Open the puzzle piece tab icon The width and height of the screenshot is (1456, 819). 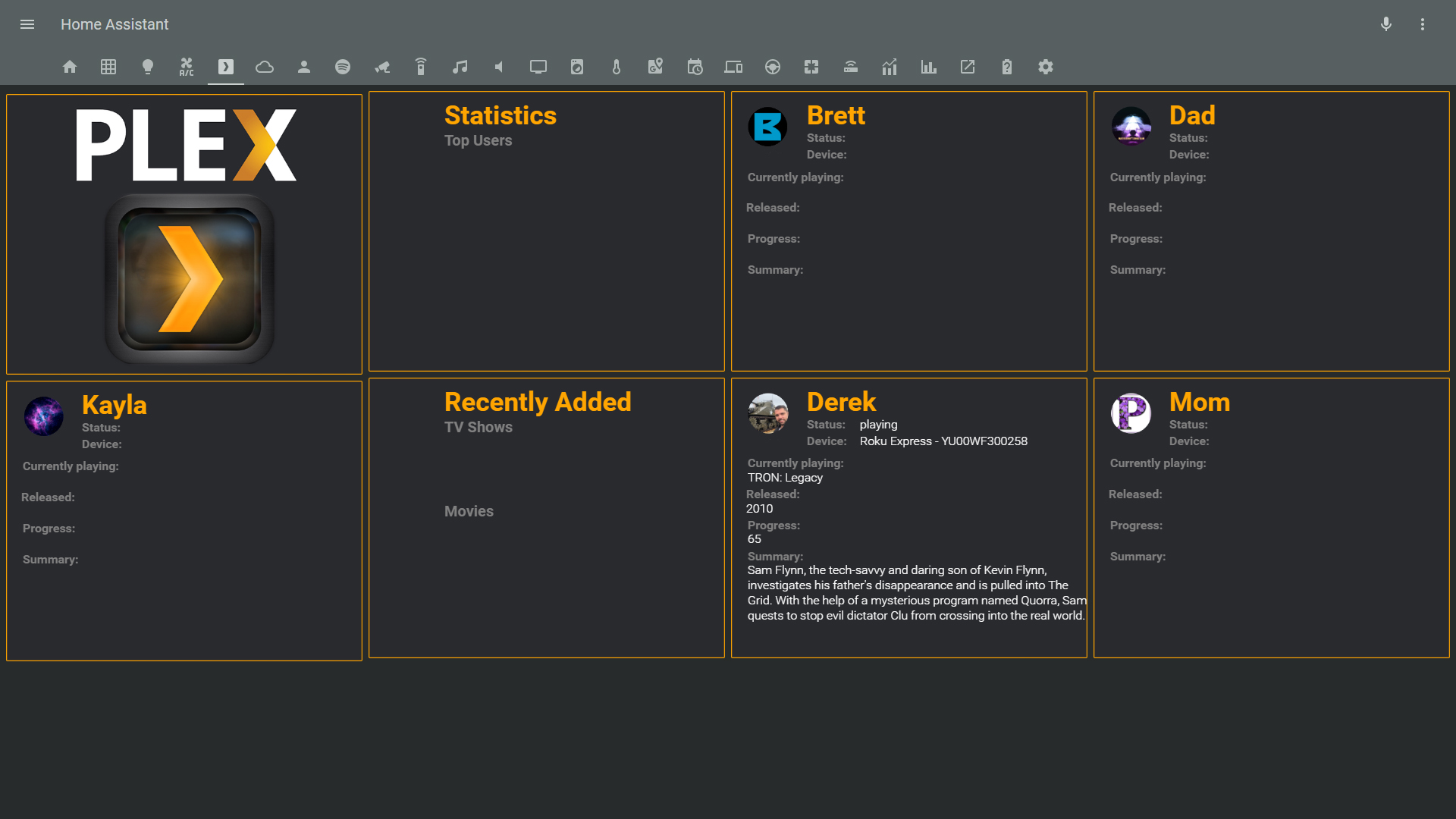tap(811, 67)
